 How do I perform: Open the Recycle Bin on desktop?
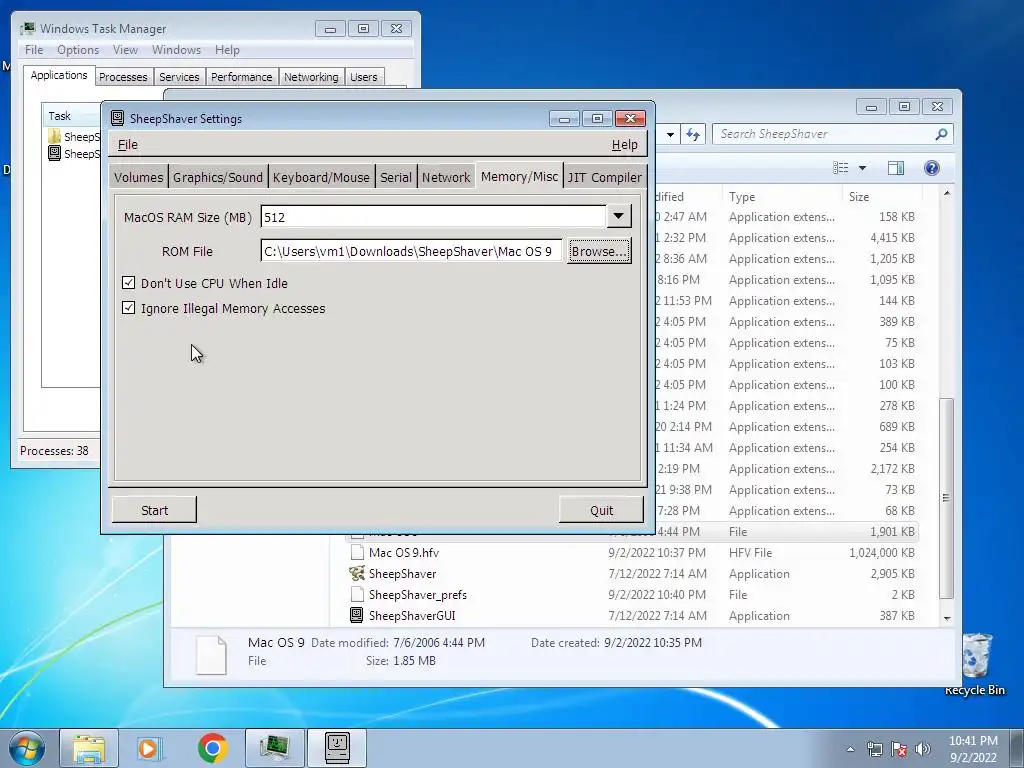(975, 665)
